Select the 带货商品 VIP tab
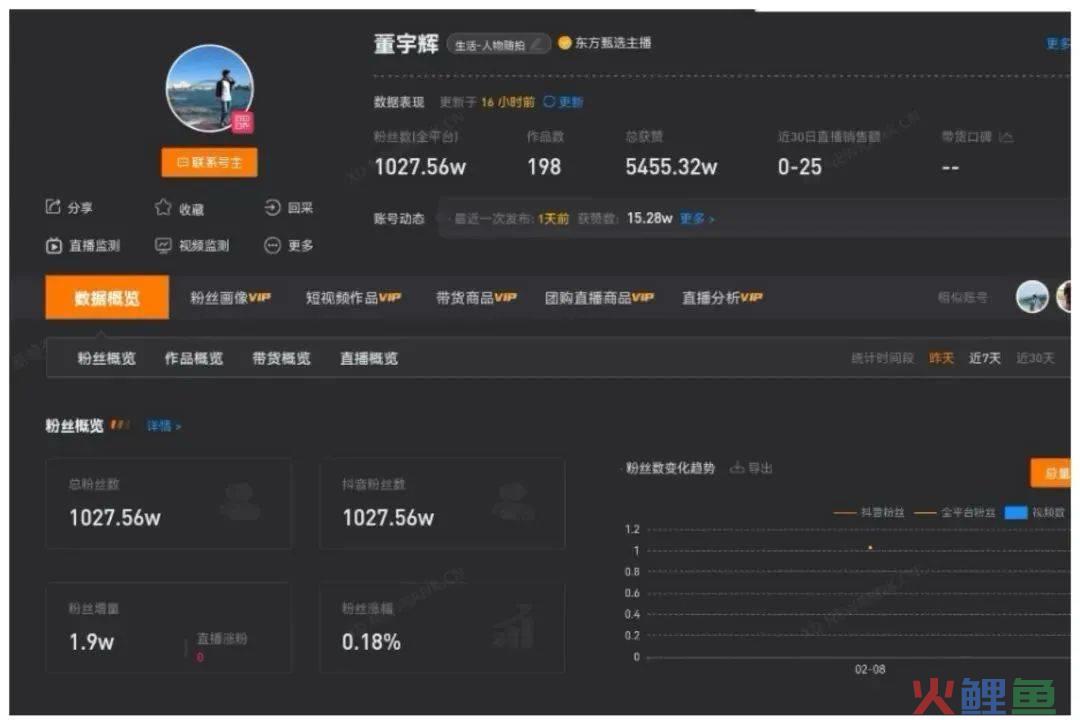The height and width of the screenshot is (720, 1080). [x=476, y=298]
